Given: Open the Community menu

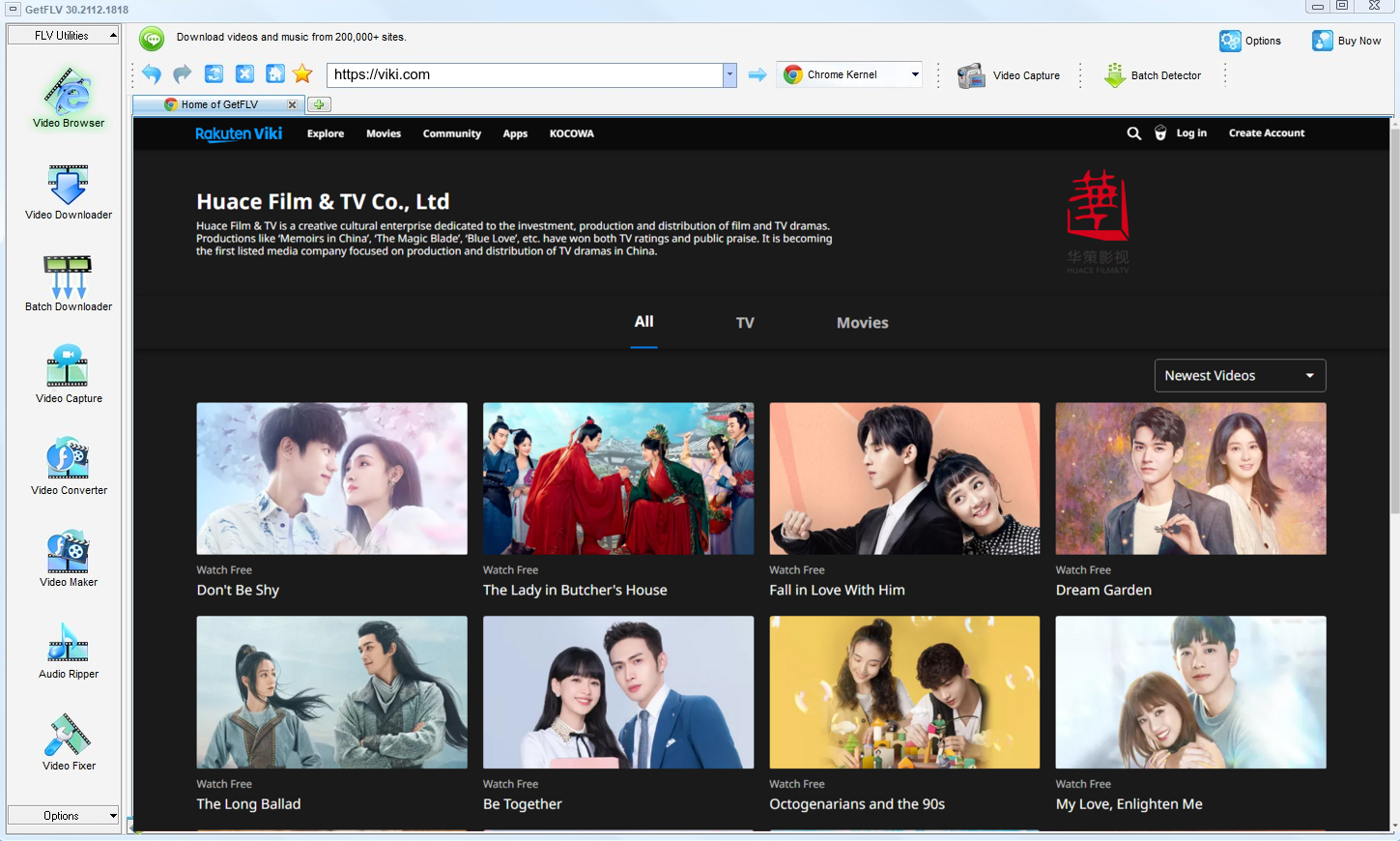Looking at the screenshot, I should point(452,133).
